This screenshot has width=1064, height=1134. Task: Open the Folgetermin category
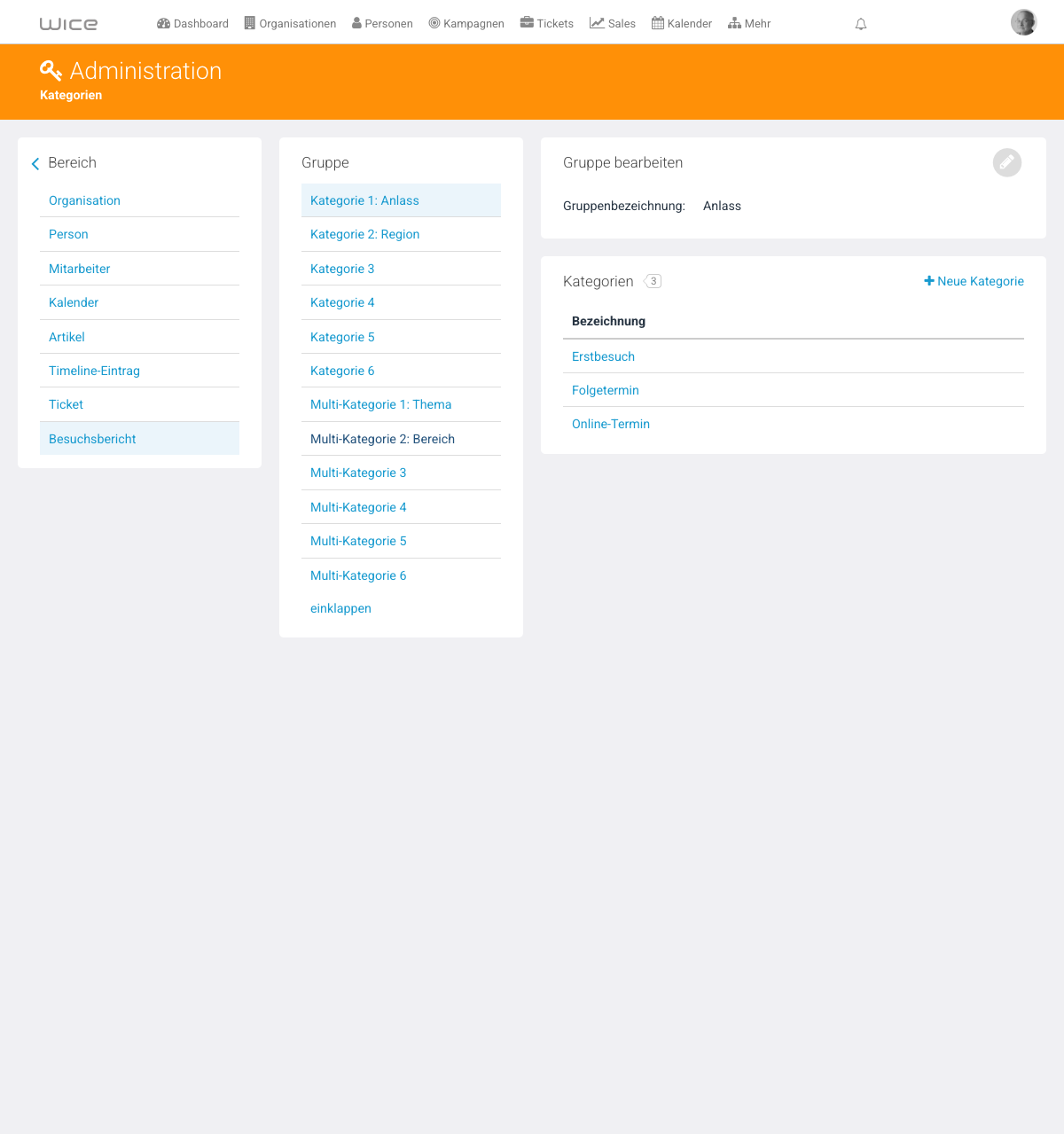[x=606, y=390]
